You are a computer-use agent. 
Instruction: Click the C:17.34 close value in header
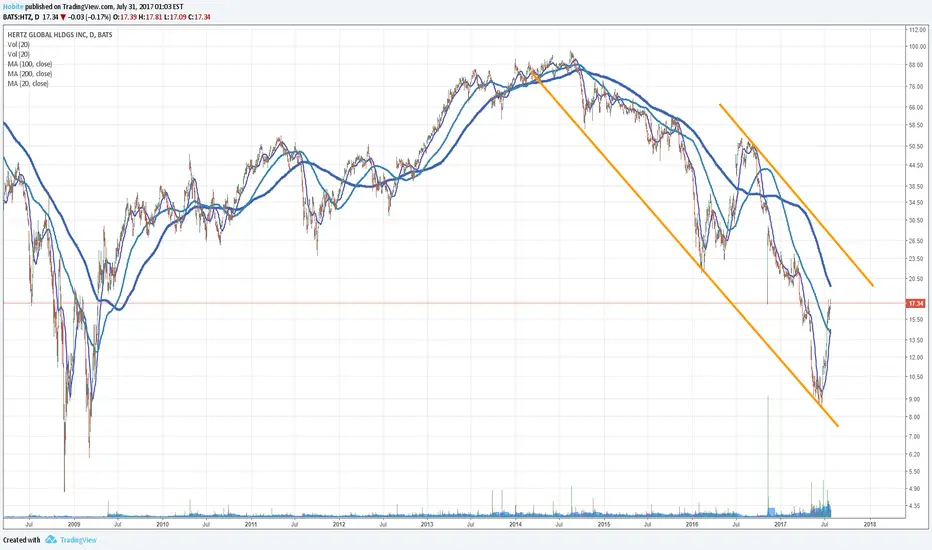pyautogui.click(x=199, y=17)
